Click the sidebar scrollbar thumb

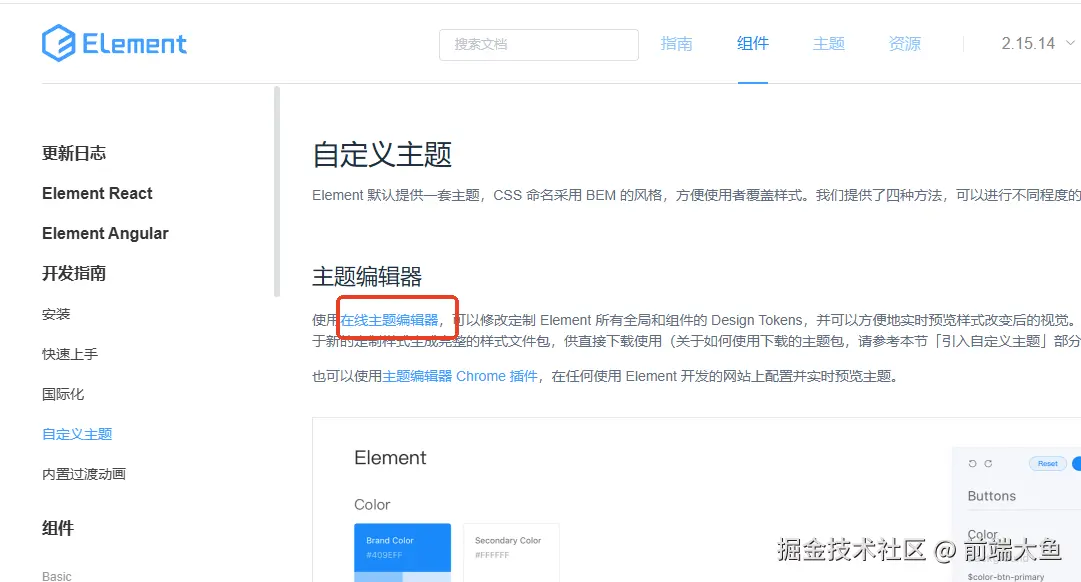tap(276, 192)
